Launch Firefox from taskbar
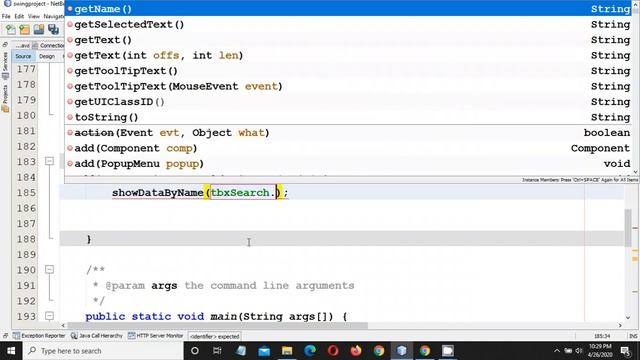Screen dimensions: 640x360 point(356,351)
